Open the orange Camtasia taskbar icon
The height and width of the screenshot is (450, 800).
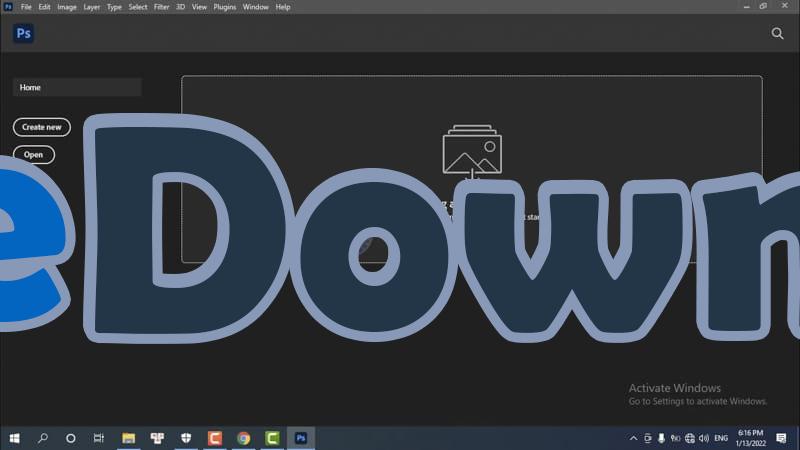pos(214,438)
